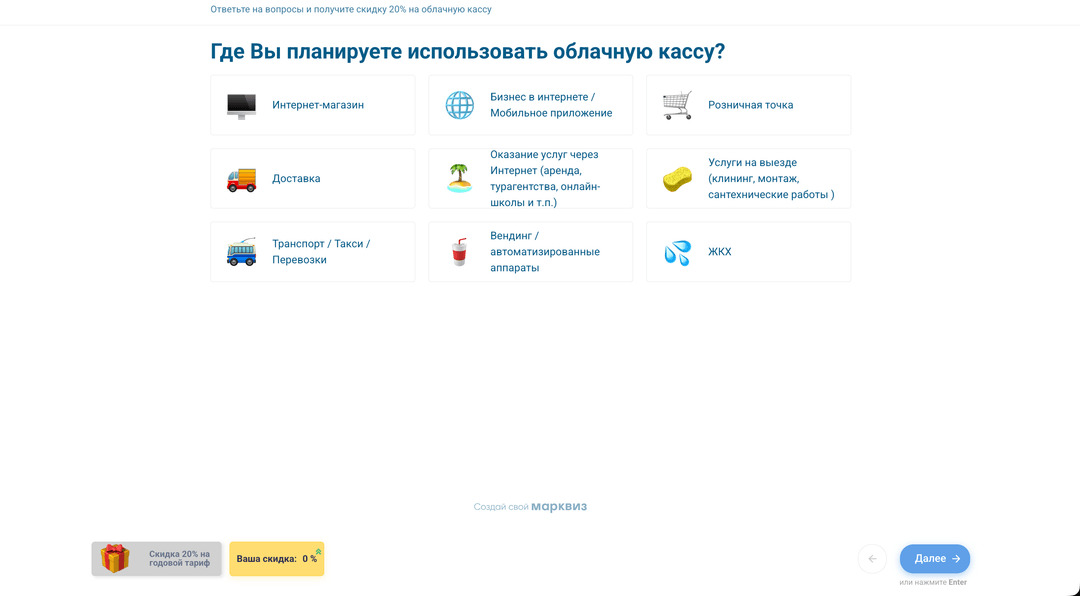Click the water droplets icon
This screenshot has height=596, width=1080.
(677, 252)
